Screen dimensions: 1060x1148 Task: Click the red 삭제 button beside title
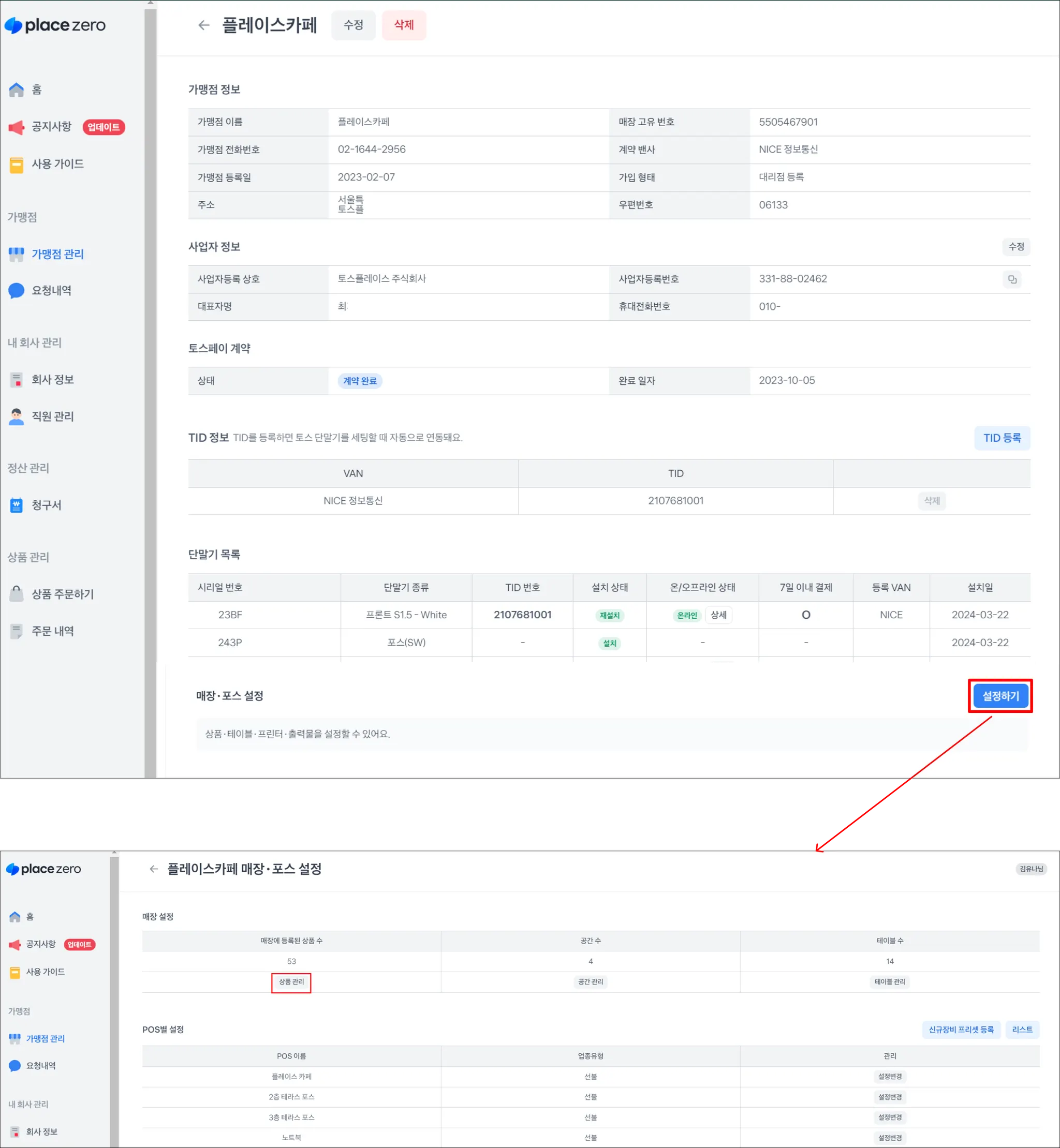[404, 25]
